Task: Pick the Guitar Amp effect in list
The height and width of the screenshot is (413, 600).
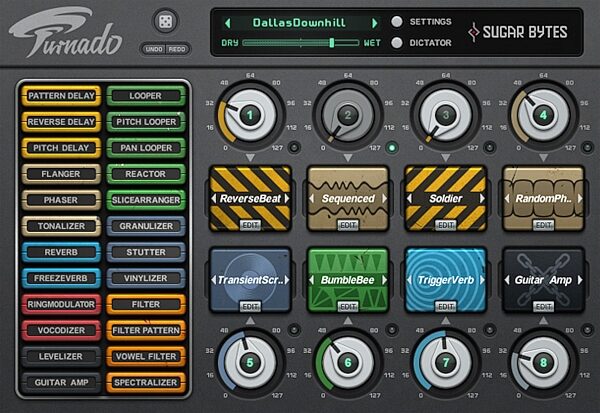Action: coord(61,382)
